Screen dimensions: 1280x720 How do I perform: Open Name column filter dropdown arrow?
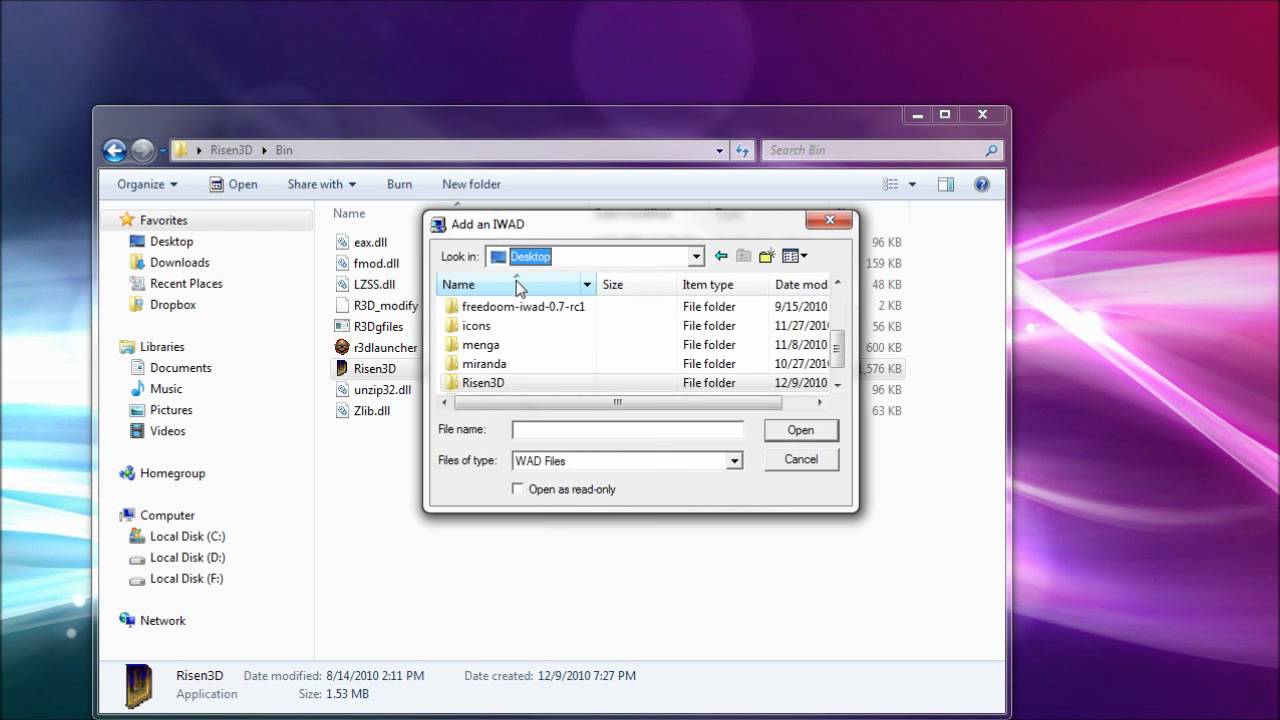click(x=587, y=285)
